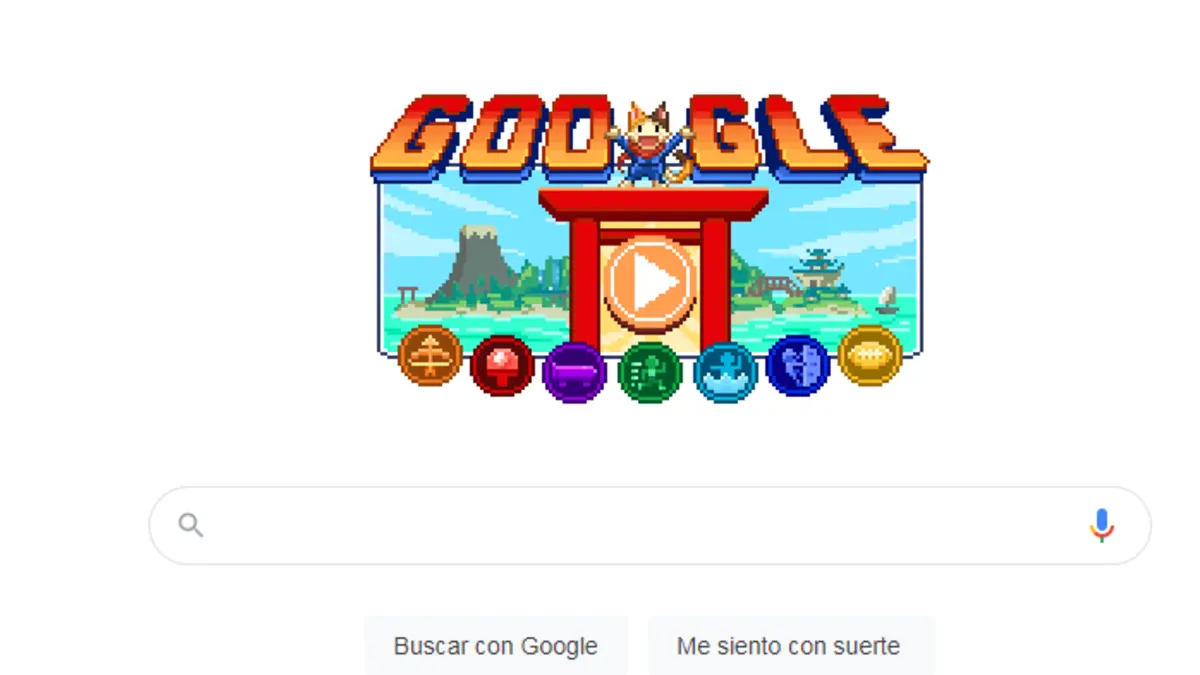This screenshot has width=1200, height=675.
Task: Start voice search with the microphone icon
Action: point(1101,525)
